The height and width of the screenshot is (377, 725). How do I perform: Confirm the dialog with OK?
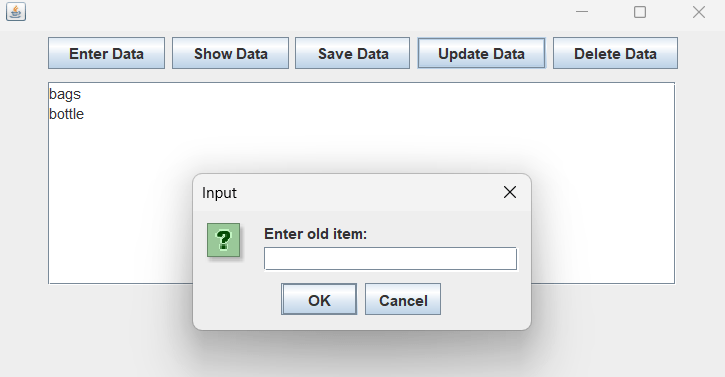coord(319,299)
